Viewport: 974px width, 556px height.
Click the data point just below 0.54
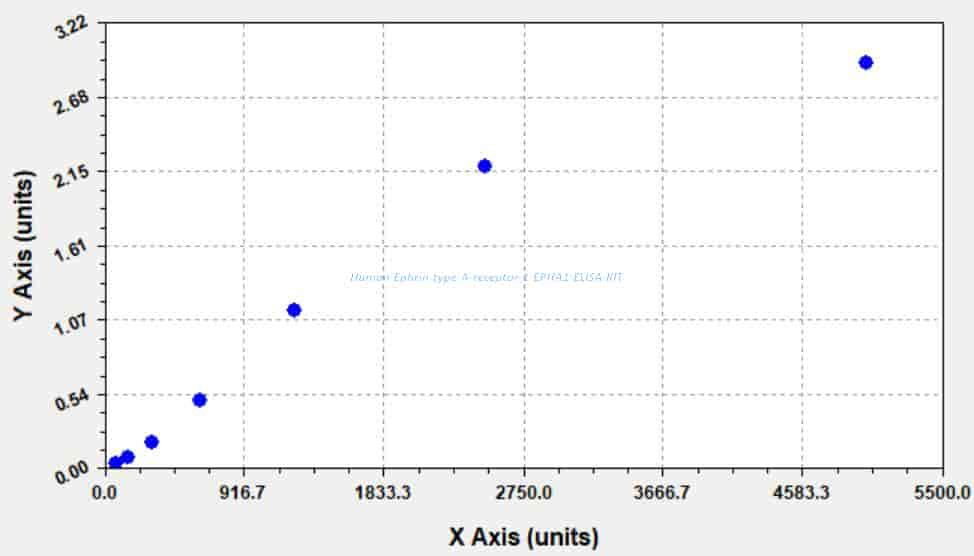(x=199, y=400)
